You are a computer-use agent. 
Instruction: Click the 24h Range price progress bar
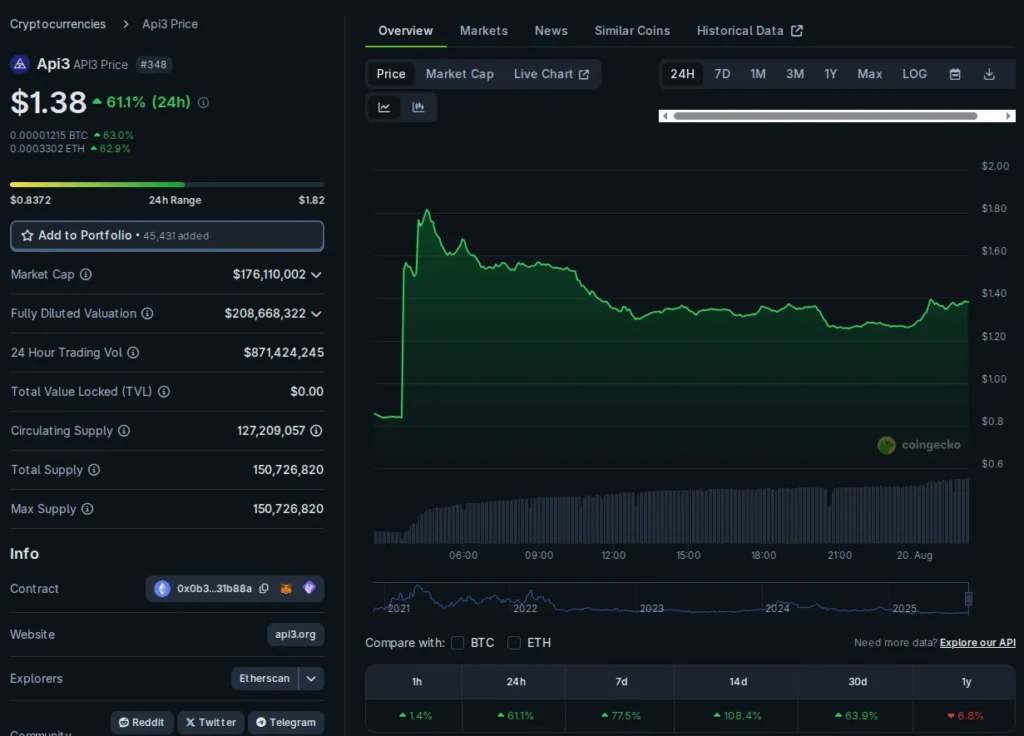(x=167, y=185)
